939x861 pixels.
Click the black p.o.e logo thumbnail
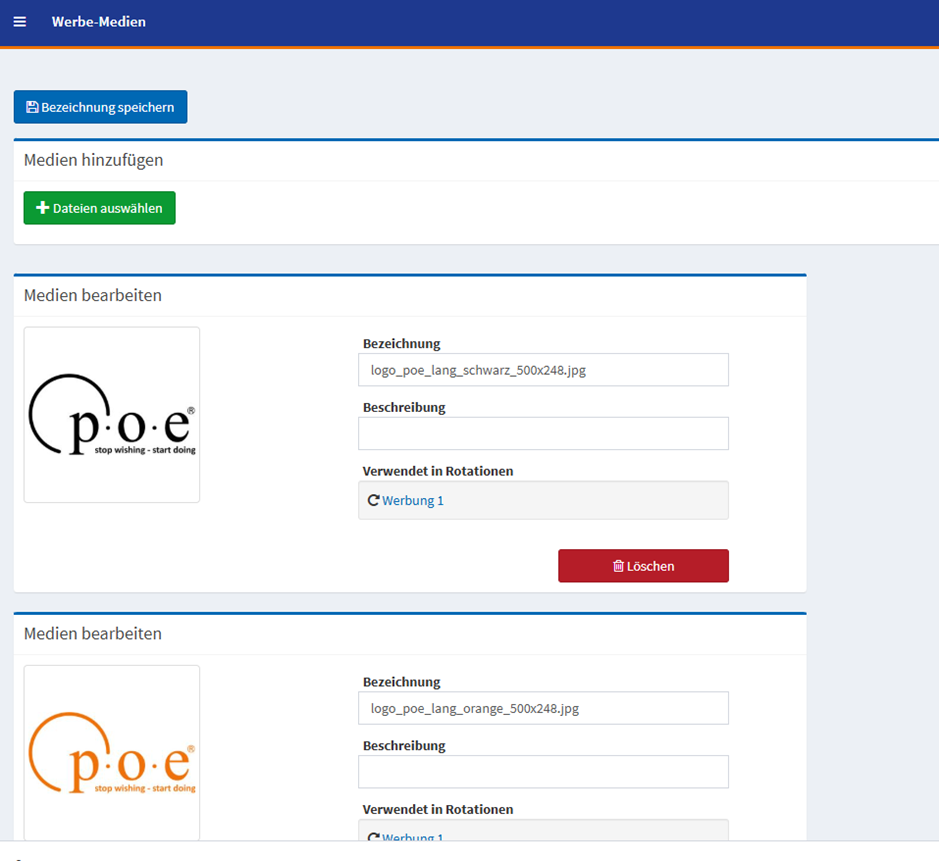point(112,414)
